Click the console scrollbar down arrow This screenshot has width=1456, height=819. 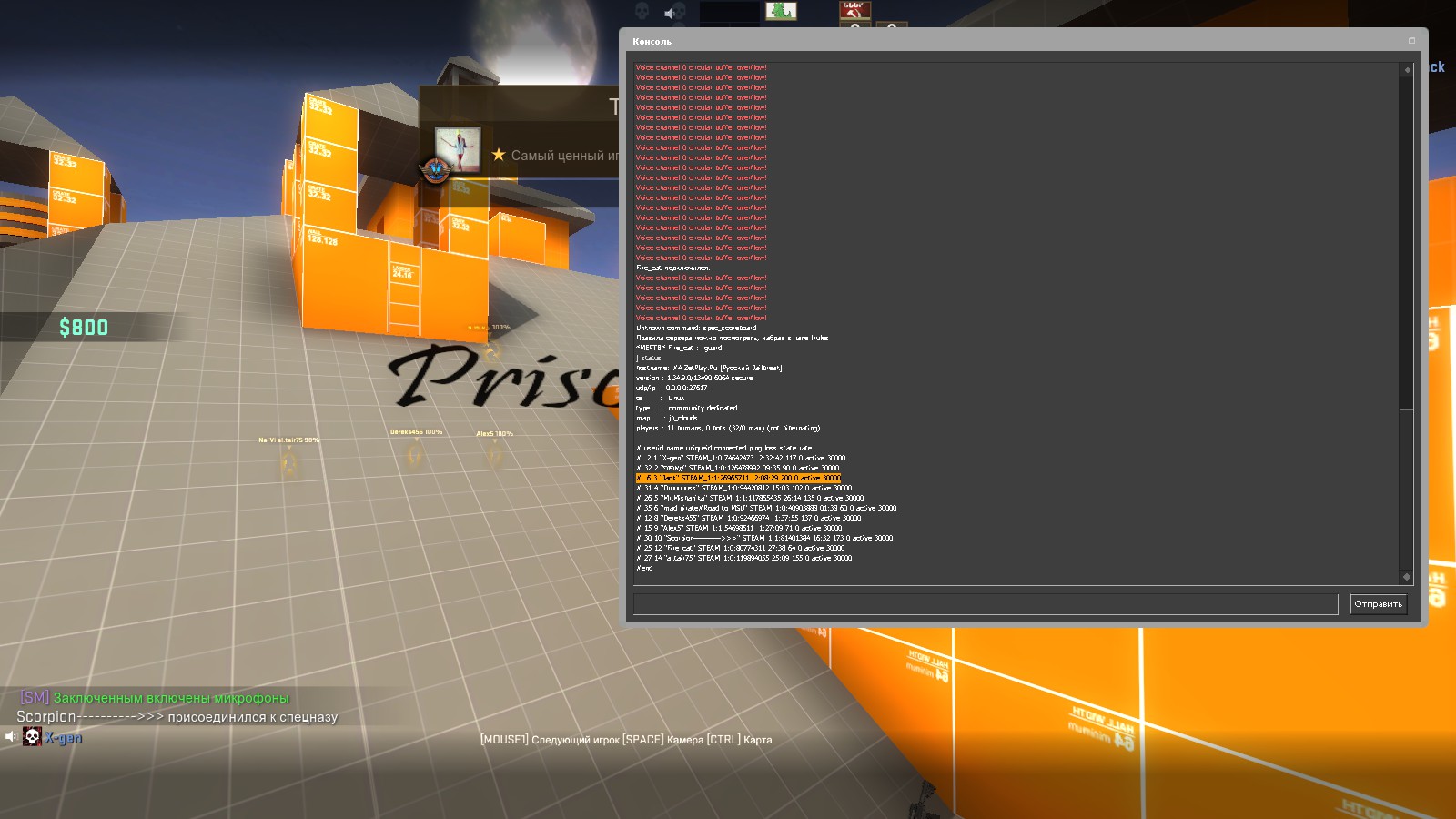[x=1407, y=577]
